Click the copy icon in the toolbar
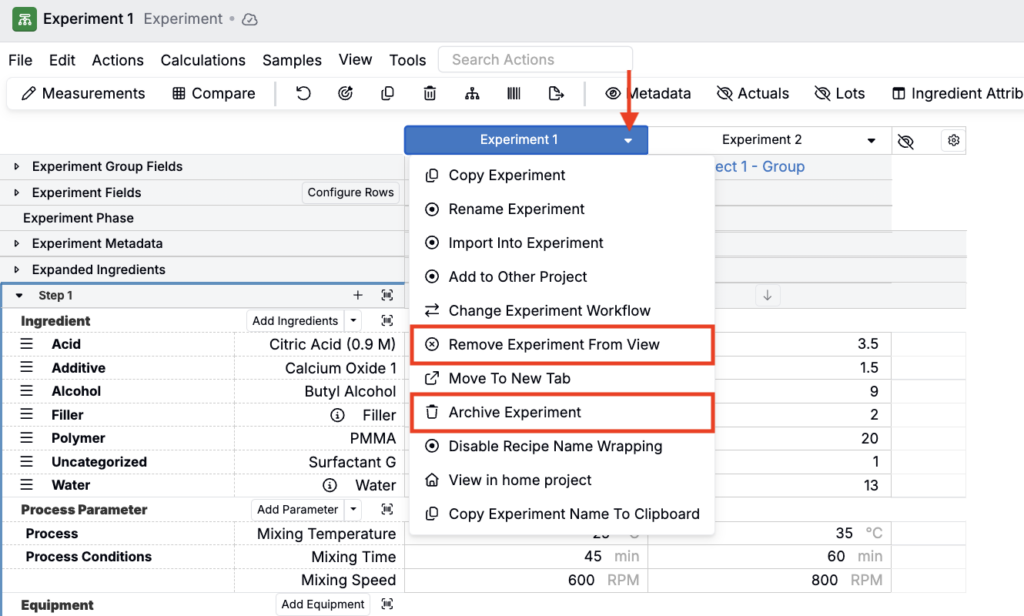The width and height of the screenshot is (1024, 616). pyautogui.click(x=388, y=94)
